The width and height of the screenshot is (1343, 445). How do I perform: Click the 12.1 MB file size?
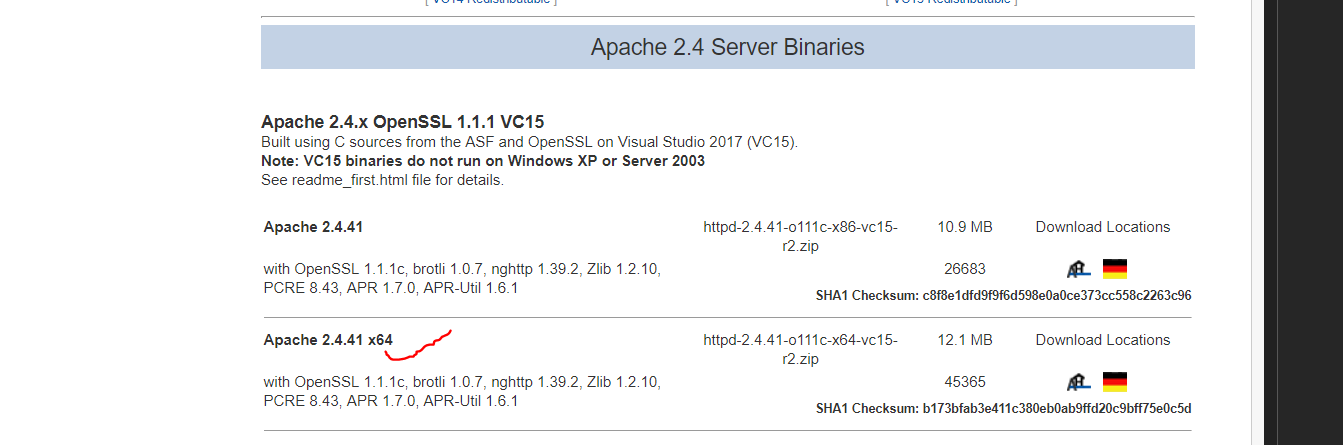point(964,340)
